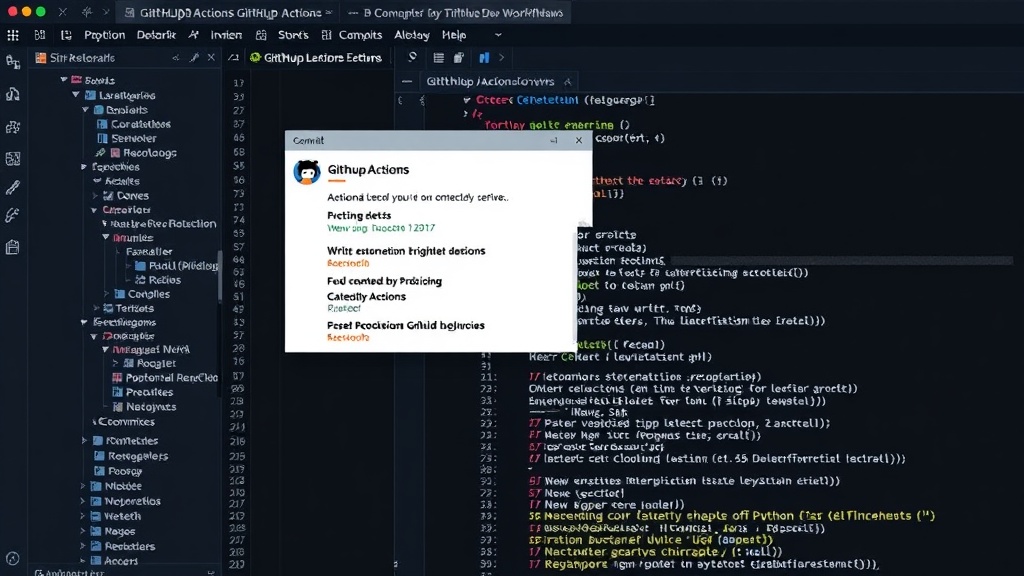The width and height of the screenshot is (1024, 576).
Task: Click the icon before the Invien menu
Action: [193, 35]
